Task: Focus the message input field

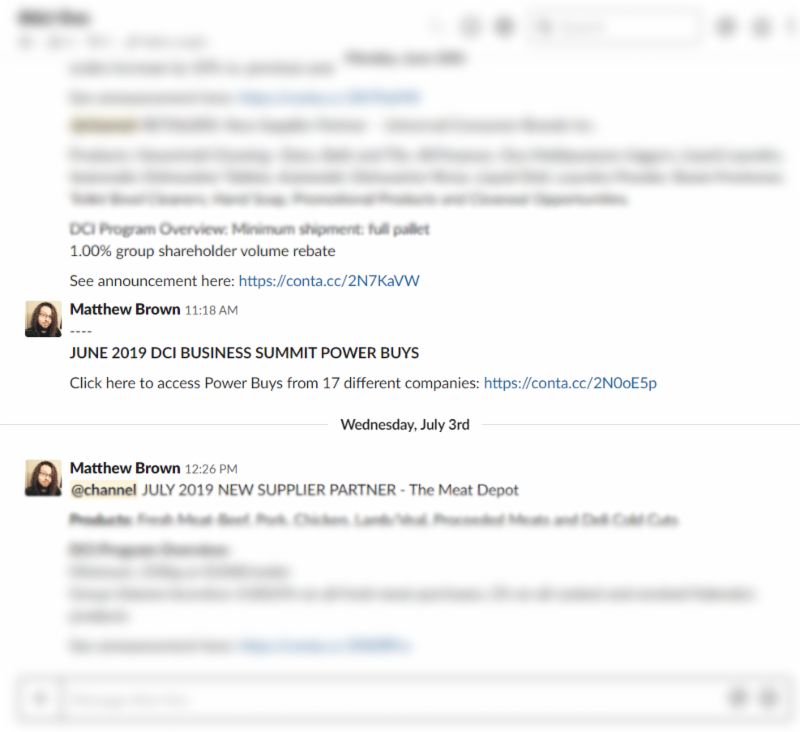Action: tap(390, 698)
